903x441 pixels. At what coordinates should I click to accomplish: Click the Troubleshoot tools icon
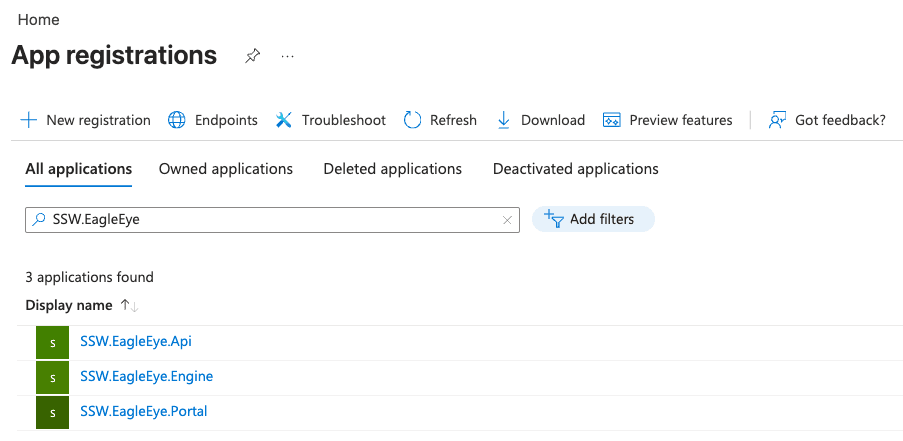click(284, 120)
